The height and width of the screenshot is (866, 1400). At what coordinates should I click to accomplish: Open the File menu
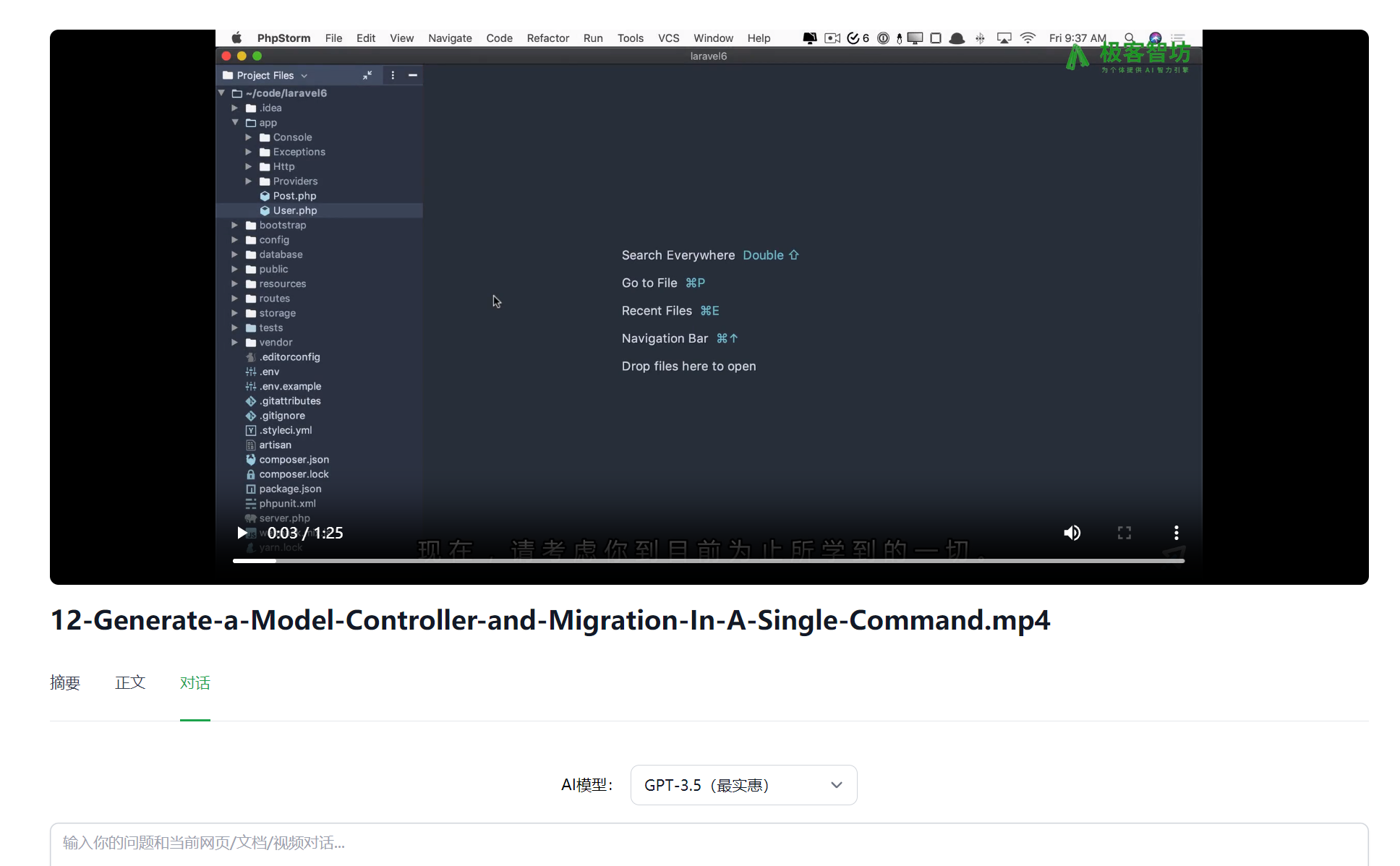pyautogui.click(x=333, y=38)
